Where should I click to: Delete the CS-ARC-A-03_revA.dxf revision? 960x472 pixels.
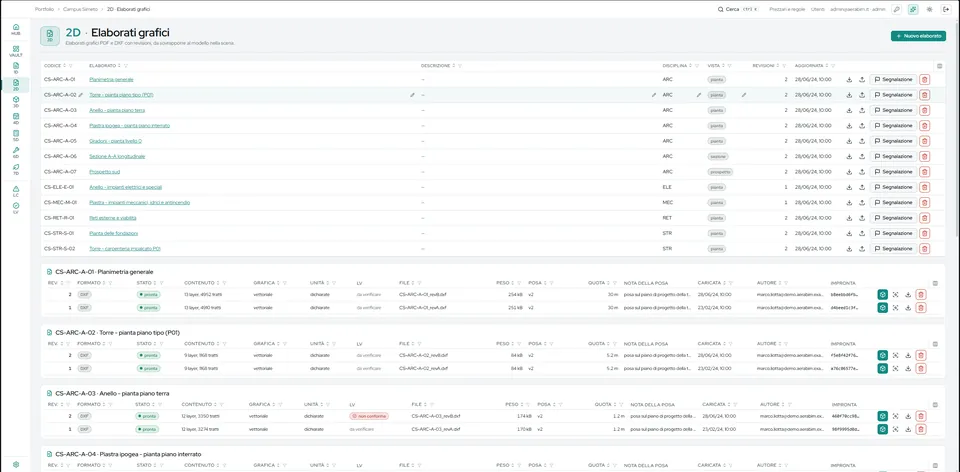[x=921, y=429]
